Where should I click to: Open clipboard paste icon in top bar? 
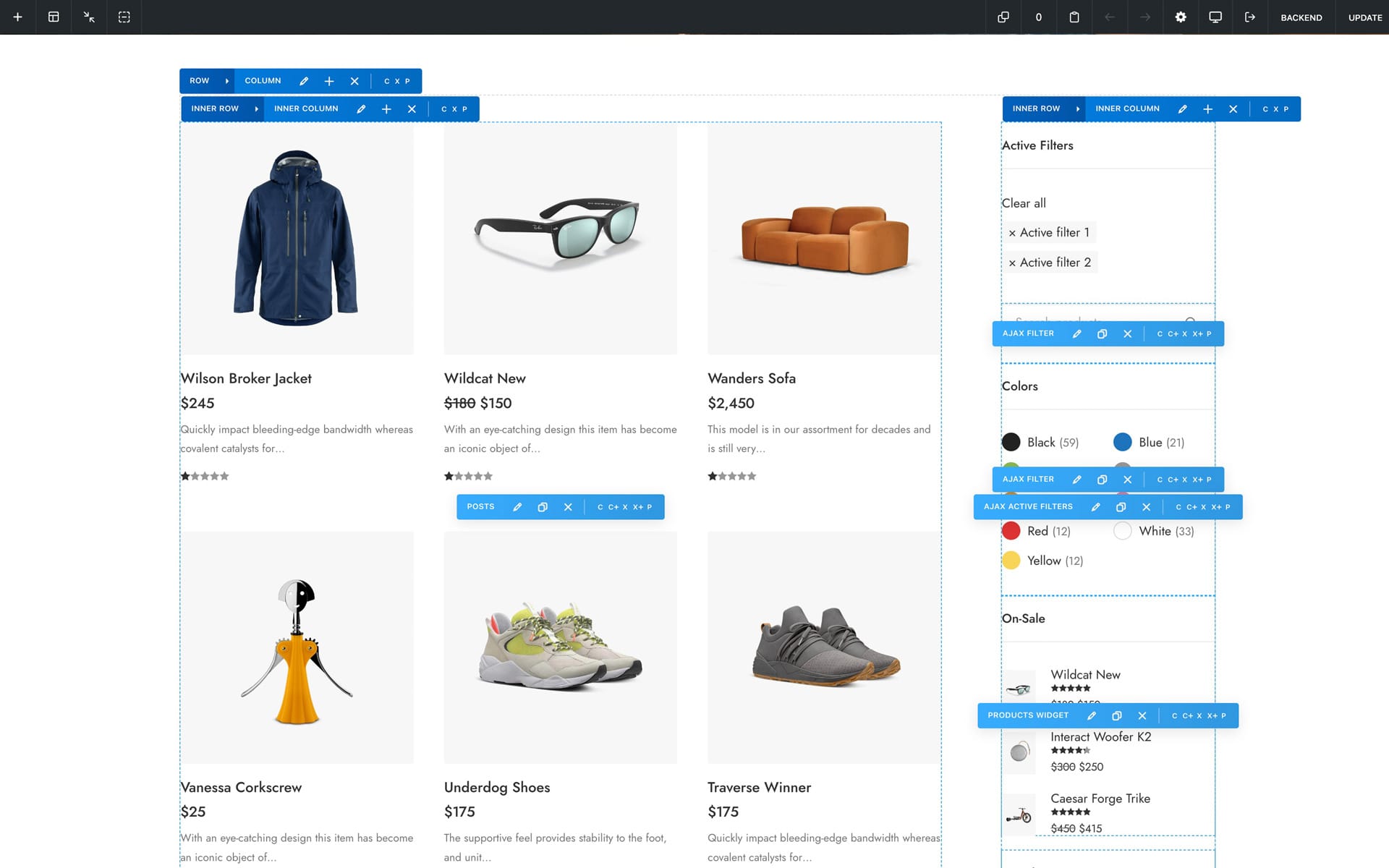[1074, 17]
